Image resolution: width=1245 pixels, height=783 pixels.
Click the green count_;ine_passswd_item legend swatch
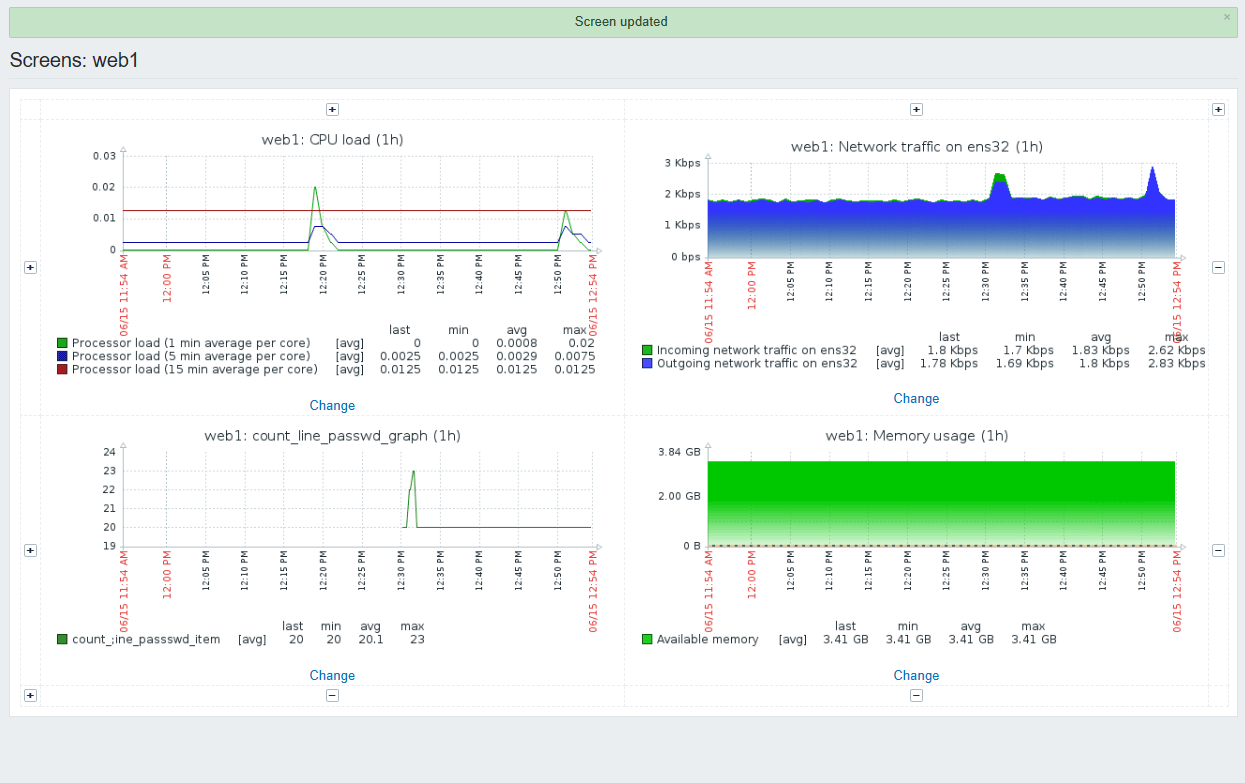(x=63, y=639)
